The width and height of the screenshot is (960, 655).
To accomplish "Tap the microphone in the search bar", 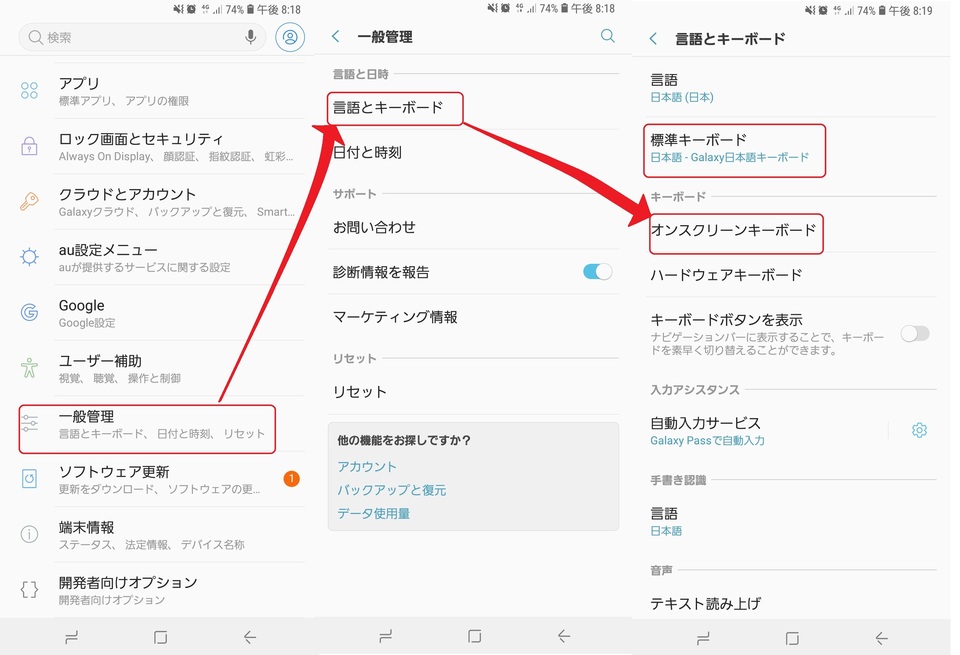I will [x=250, y=38].
